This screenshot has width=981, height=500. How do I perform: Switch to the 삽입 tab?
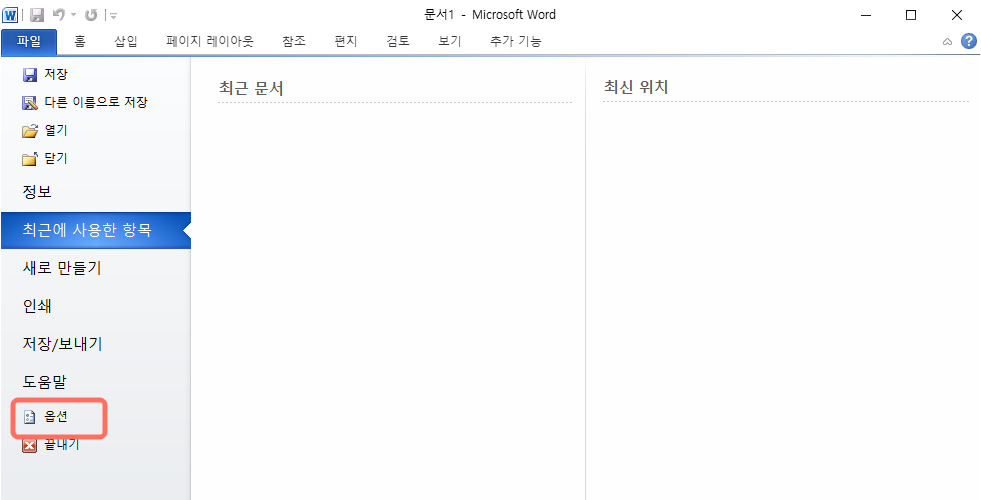[x=126, y=42]
